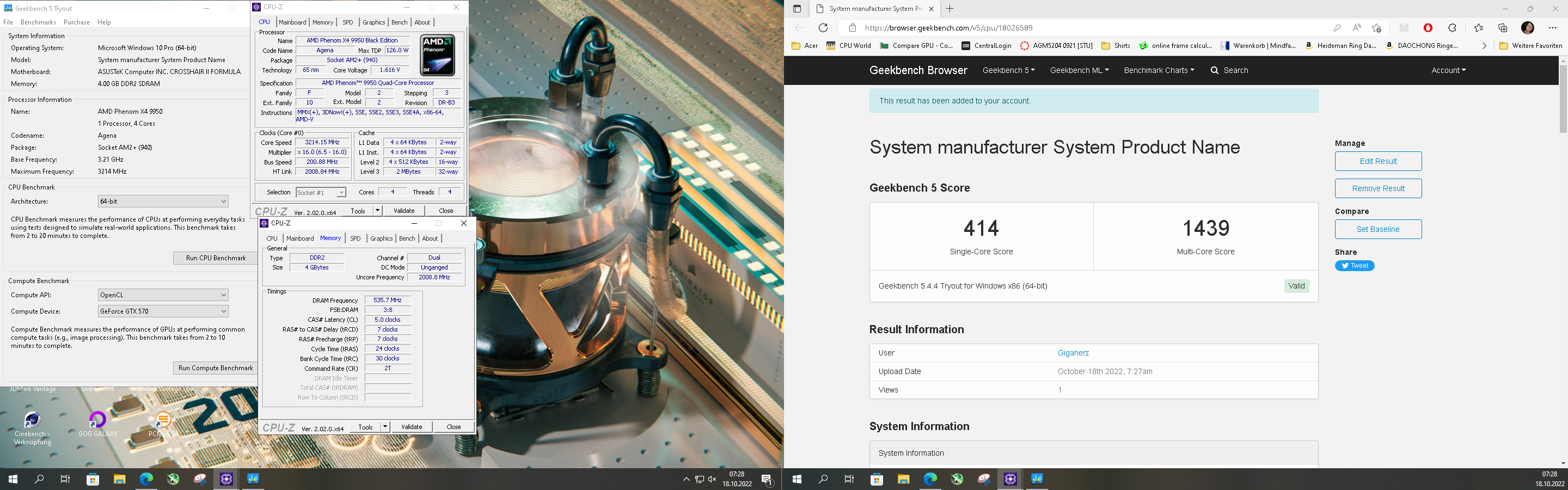The width and height of the screenshot is (1568, 490).
Task: Expand the Account navbar dropdown
Action: (1449, 70)
